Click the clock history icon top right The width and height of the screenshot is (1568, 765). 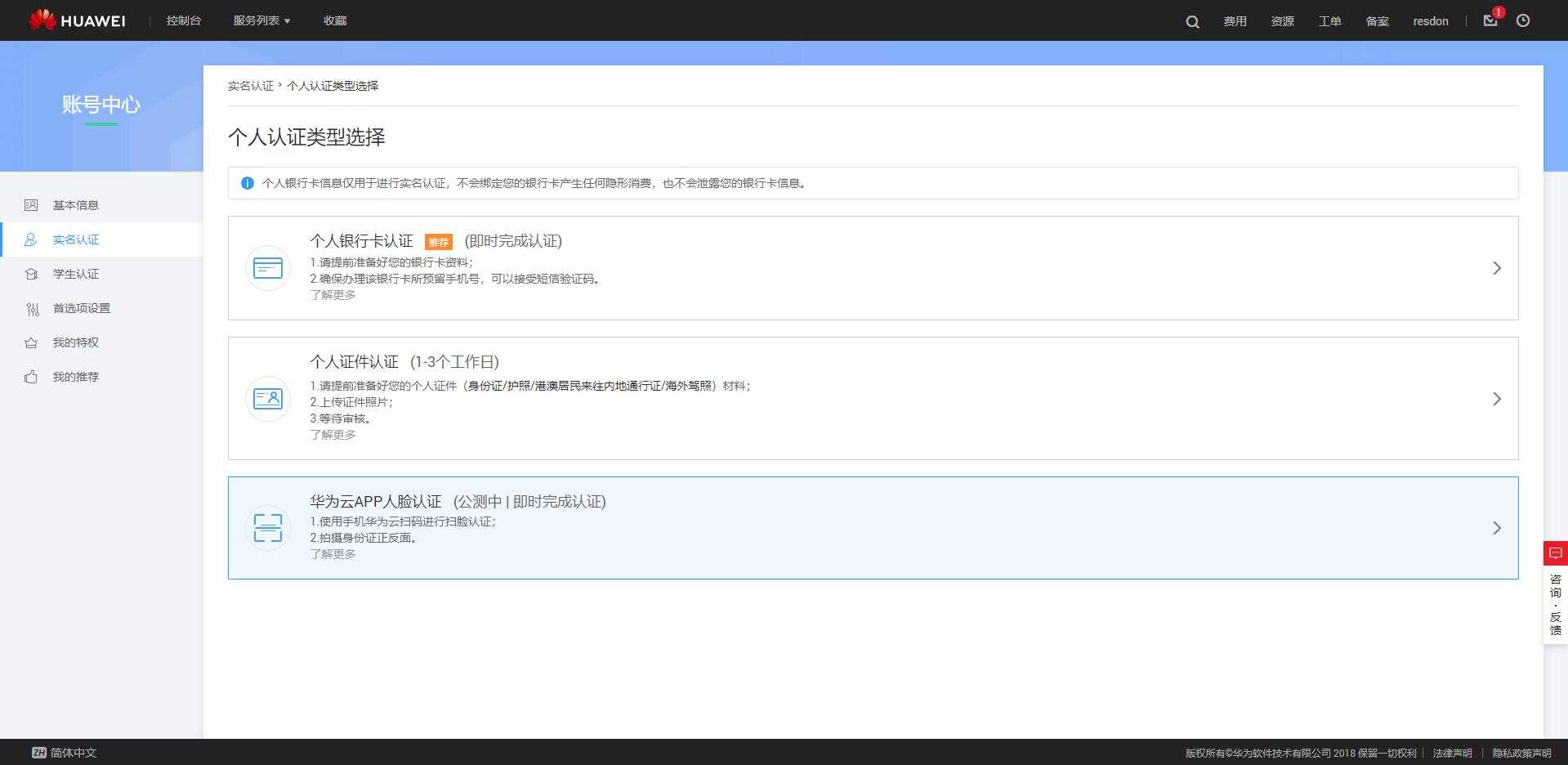[1521, 21]
